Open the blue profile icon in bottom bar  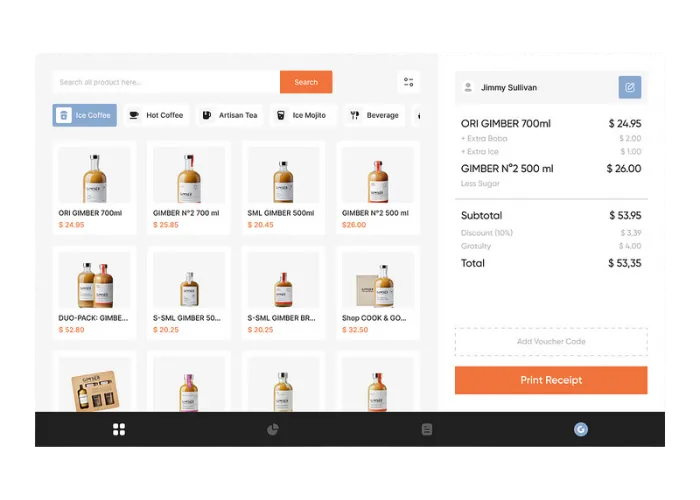coord(580,429)
